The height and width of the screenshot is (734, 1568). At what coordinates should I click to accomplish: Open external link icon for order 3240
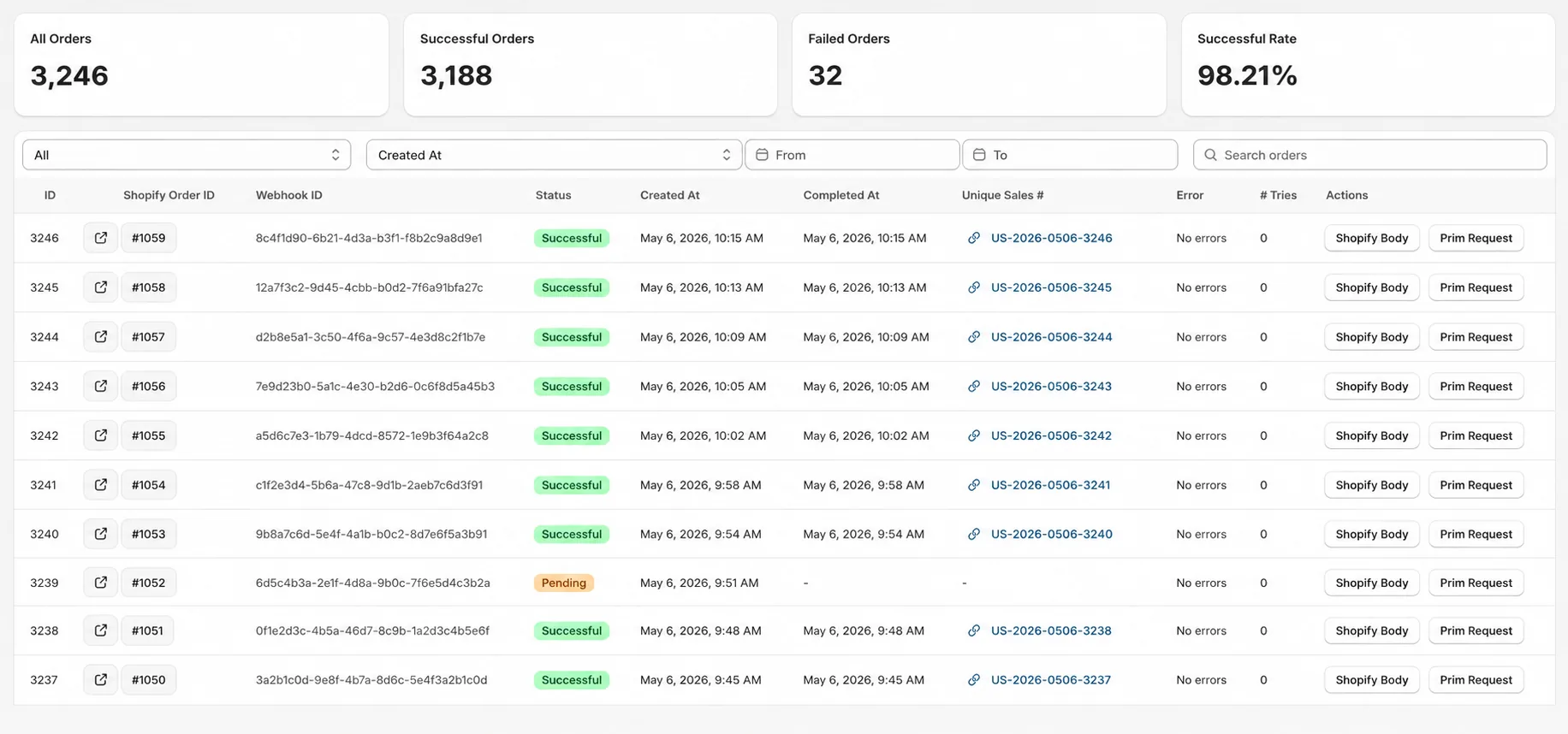tap(100, 534)
